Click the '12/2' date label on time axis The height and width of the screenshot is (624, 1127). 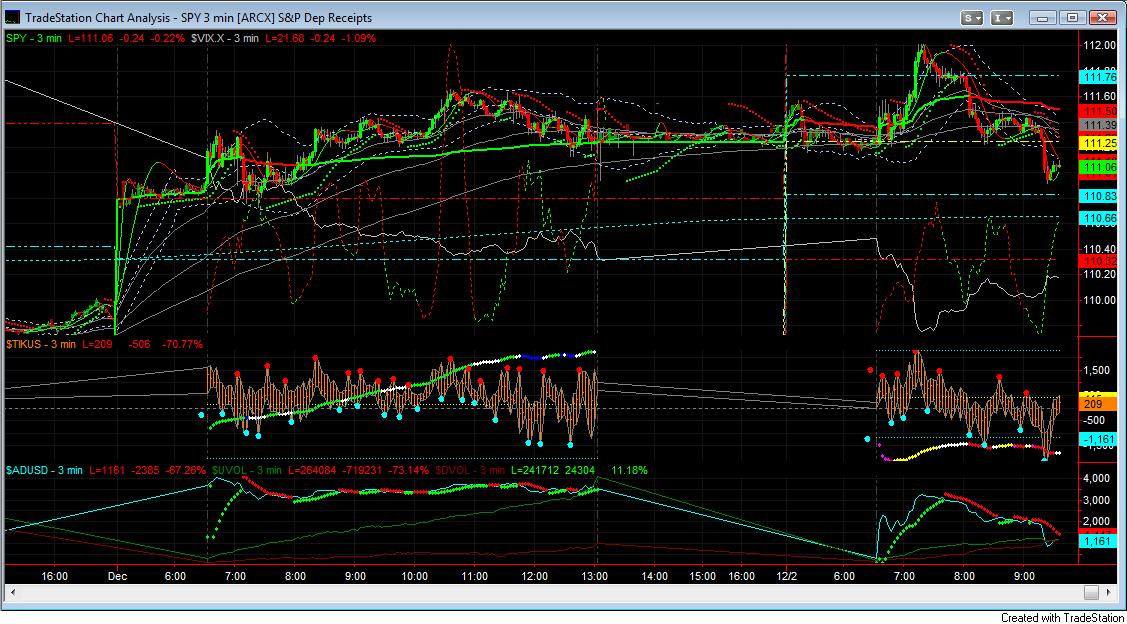(786, 576)
